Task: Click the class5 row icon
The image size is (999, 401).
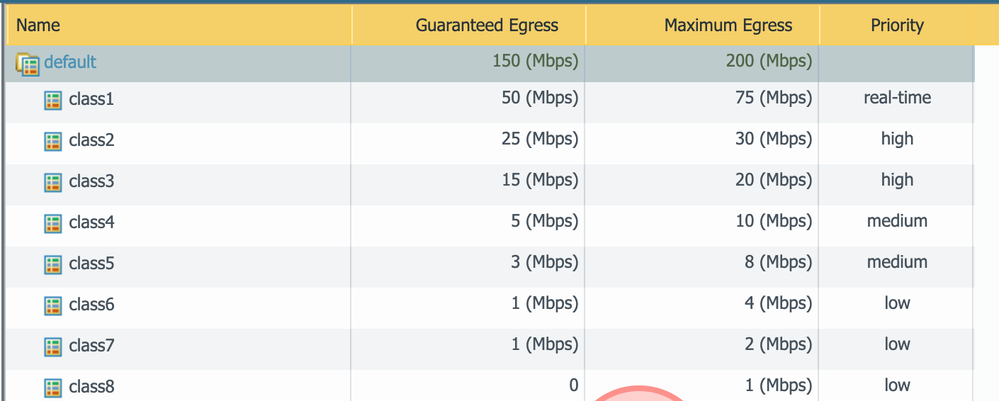Action: [x=53, y=264]
